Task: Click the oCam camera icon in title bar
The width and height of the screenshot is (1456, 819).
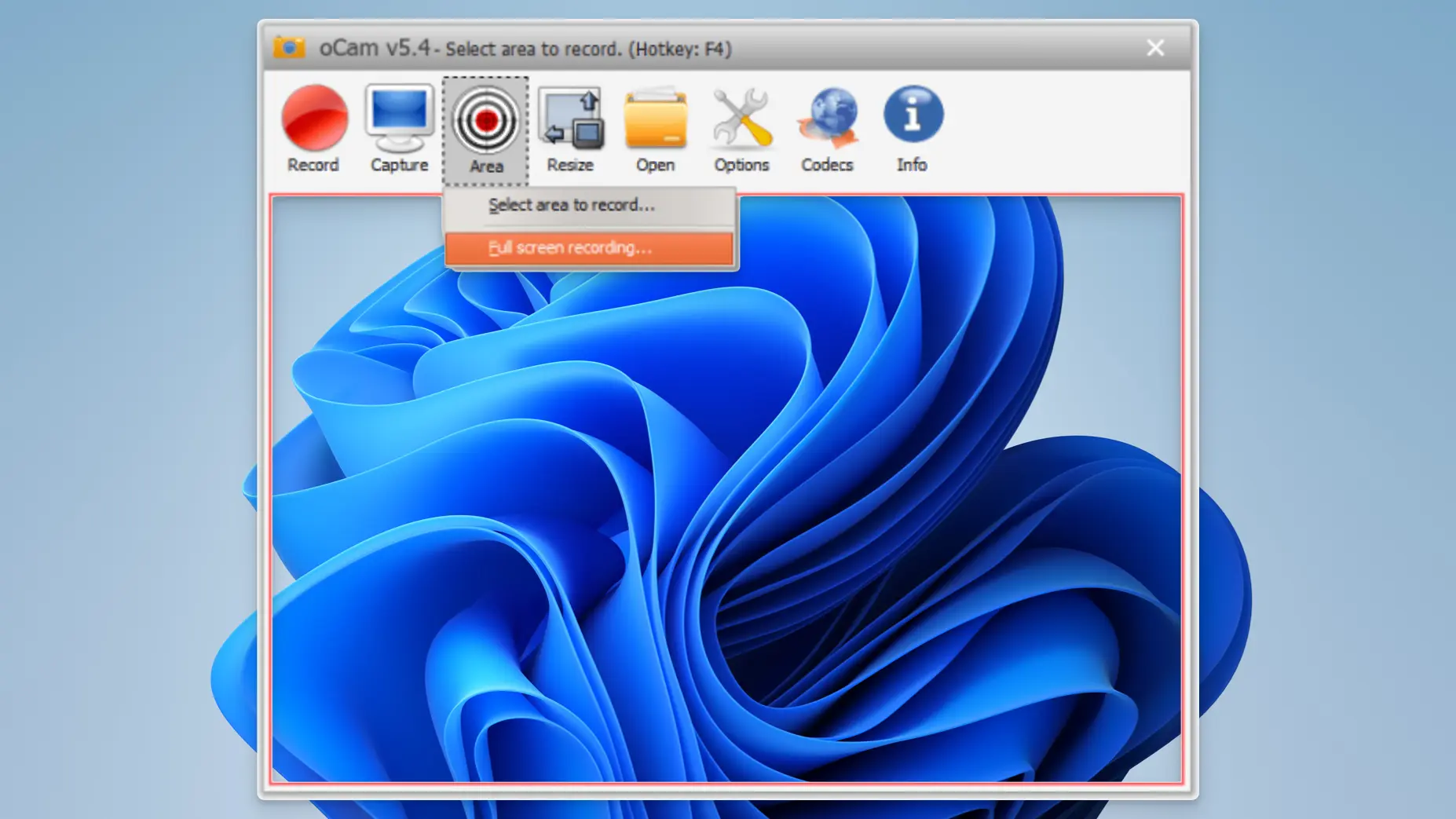Action: click(289, 48)
